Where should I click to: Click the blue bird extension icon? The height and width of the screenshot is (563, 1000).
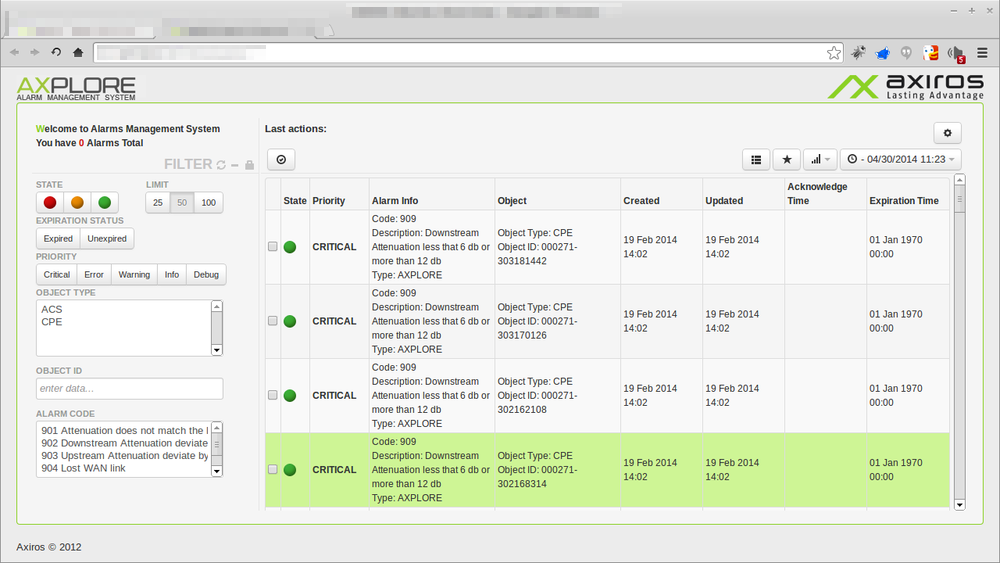point(883,54)
